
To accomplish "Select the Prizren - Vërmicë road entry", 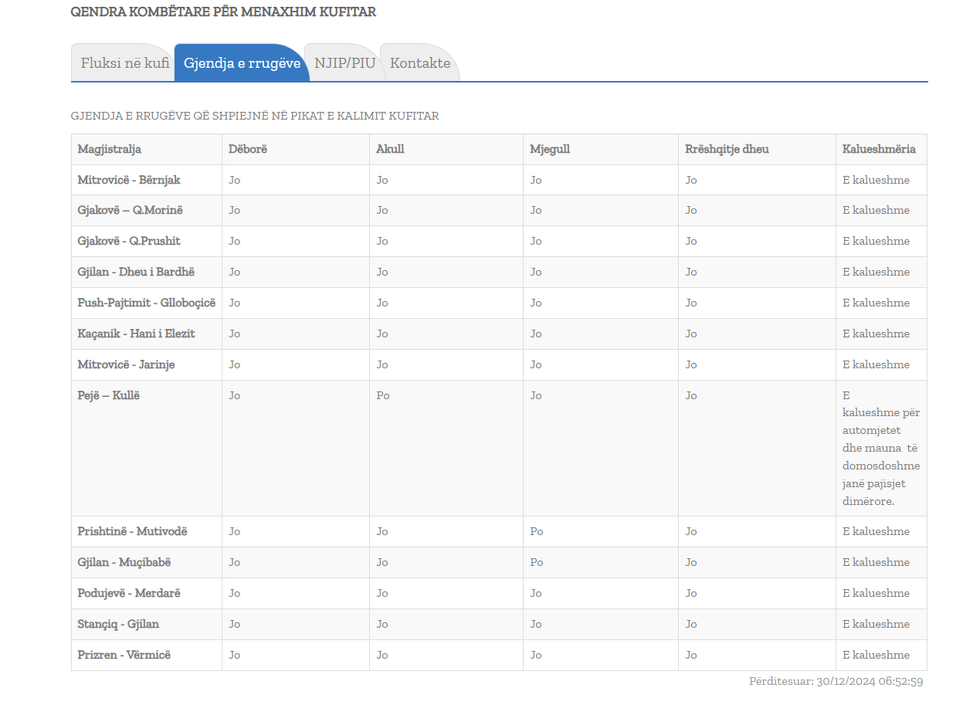I will tap(124, 655).
